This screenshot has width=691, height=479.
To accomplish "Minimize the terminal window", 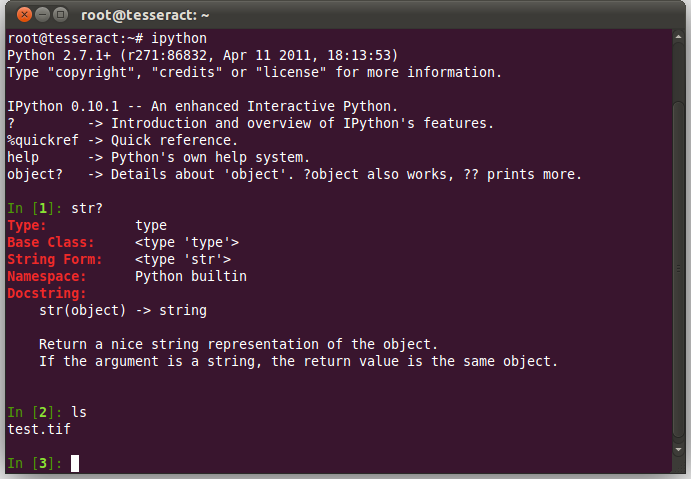I will point(38,14).
